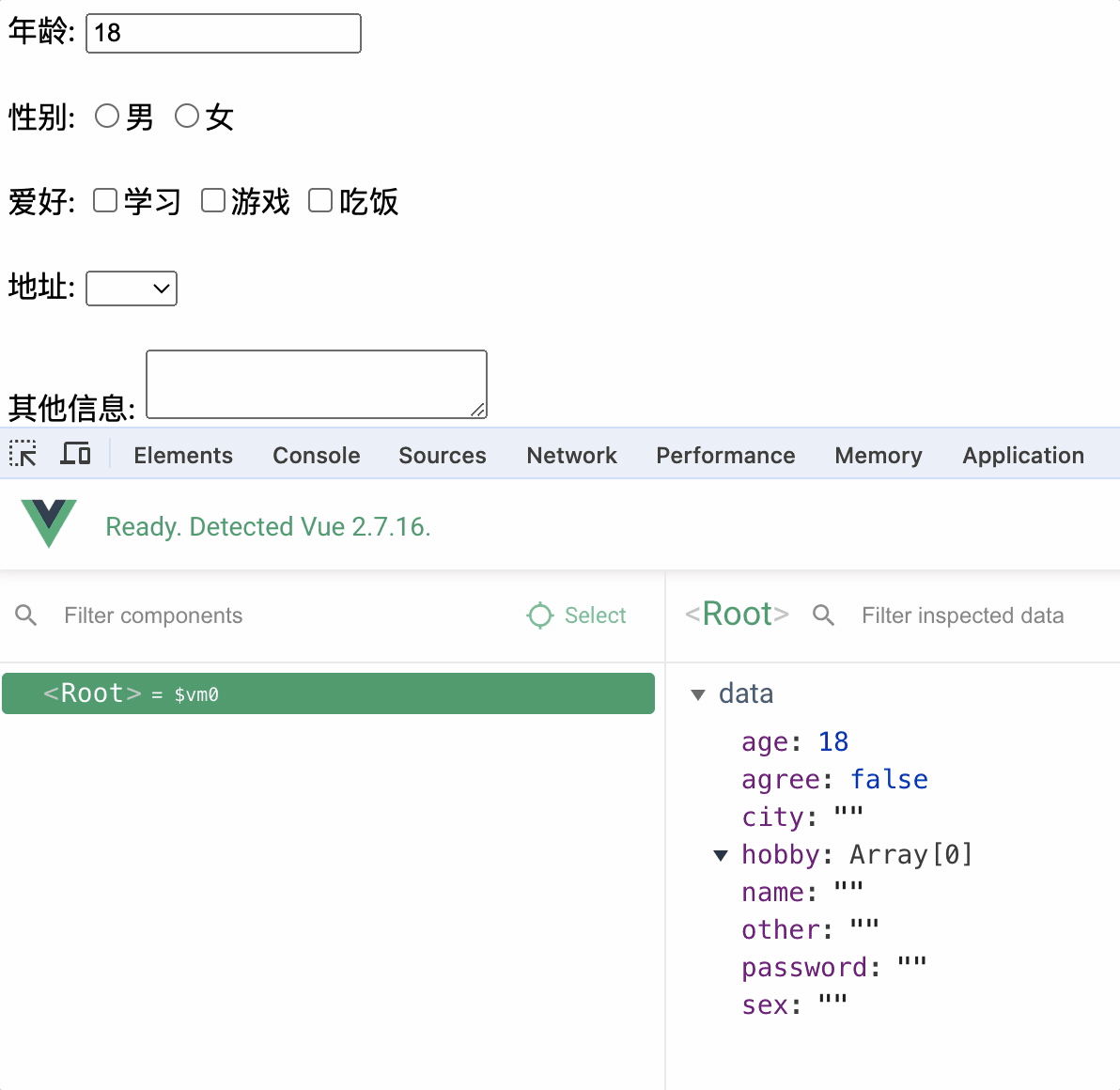Click the agree value false
The height and width of the screenshot is (1090, 1120).
pyautogui.click(x=889, y=779)
